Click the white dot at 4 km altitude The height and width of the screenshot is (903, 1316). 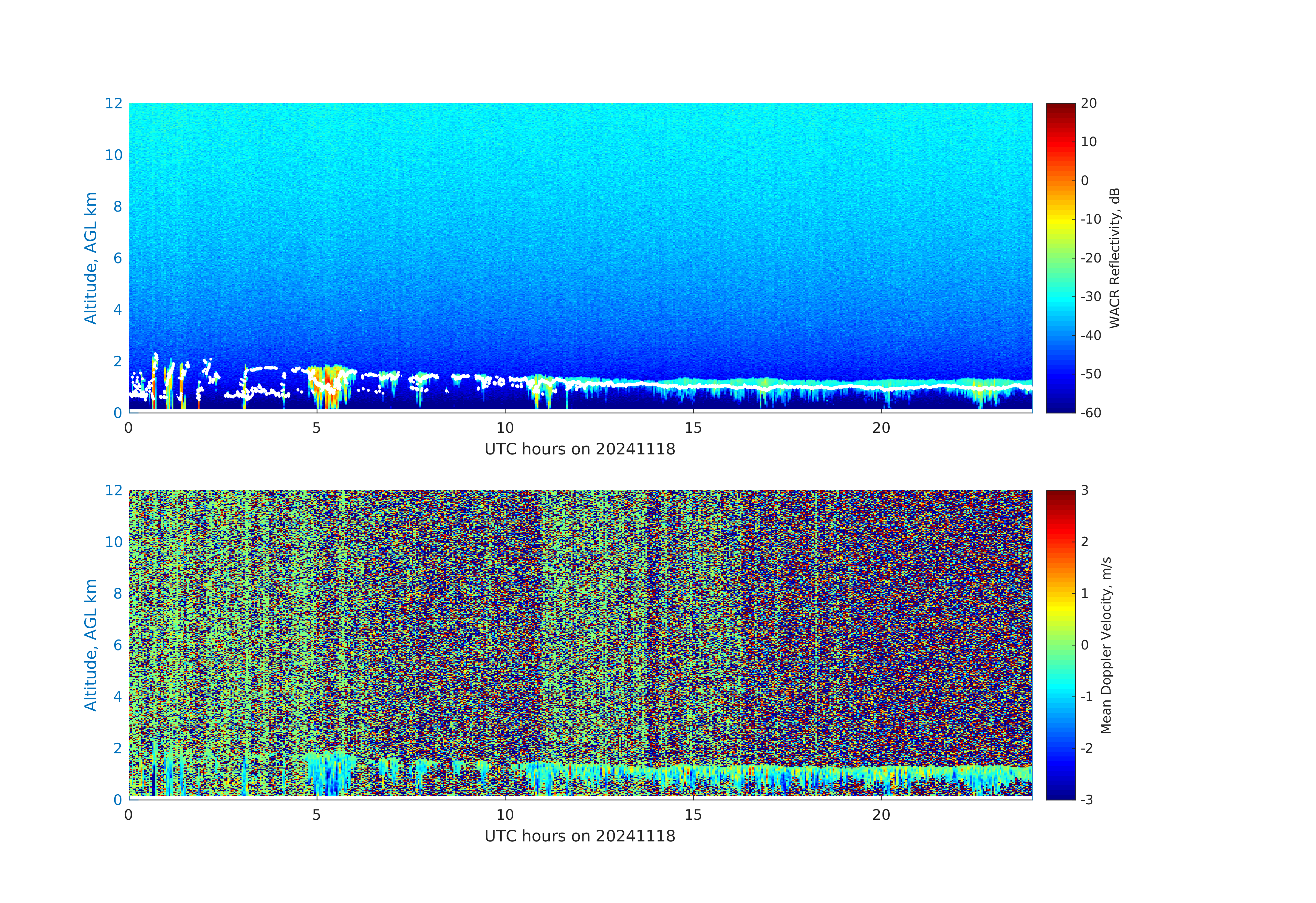point(360,310)
